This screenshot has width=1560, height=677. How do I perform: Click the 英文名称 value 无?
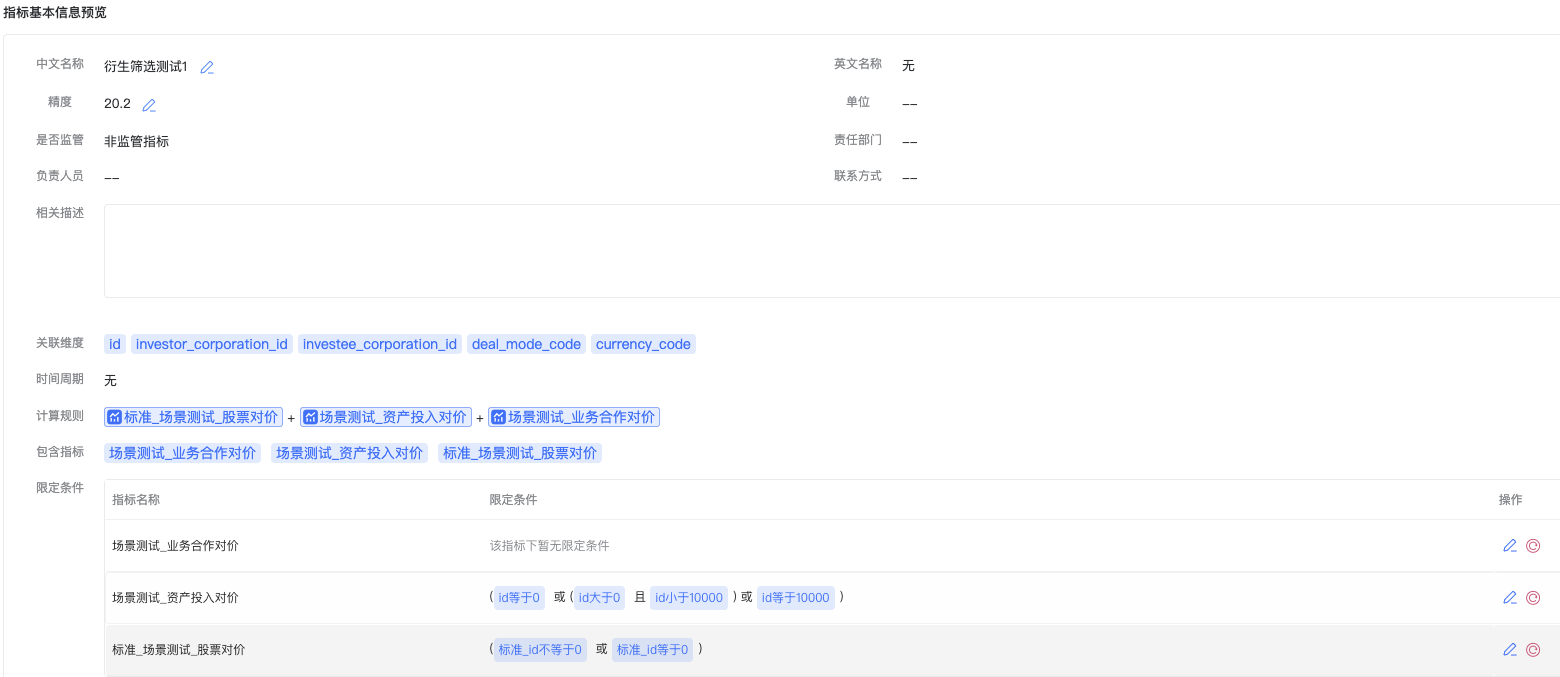pos(908,66)
